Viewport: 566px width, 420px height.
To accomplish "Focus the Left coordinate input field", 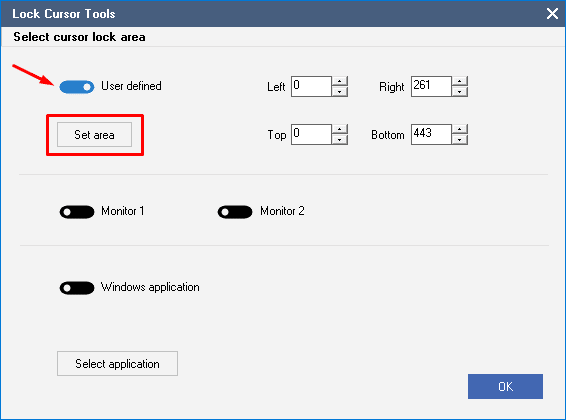I will point(311,86).
